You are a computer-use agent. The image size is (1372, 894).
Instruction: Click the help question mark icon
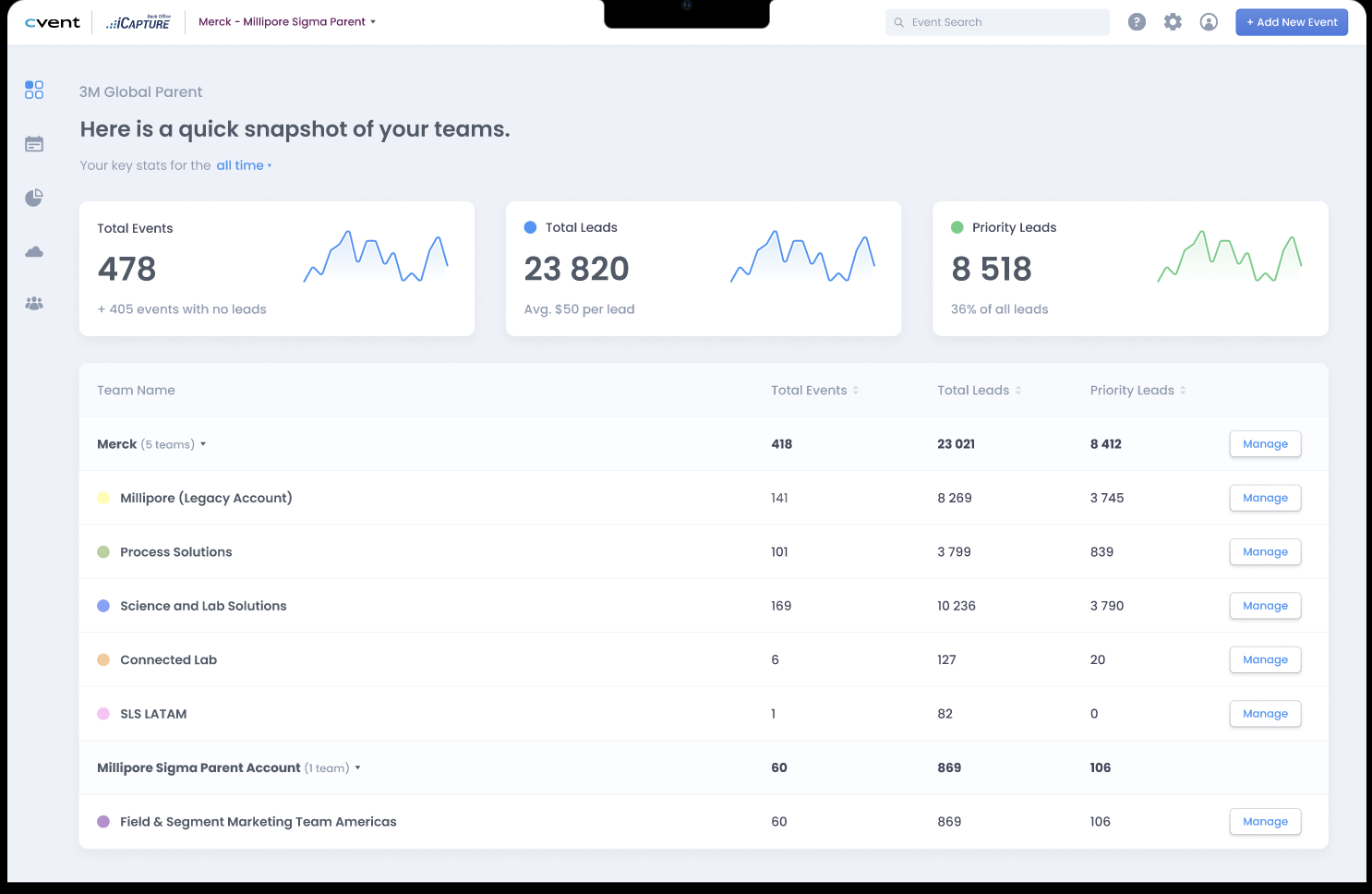[x=1137, y=22]
